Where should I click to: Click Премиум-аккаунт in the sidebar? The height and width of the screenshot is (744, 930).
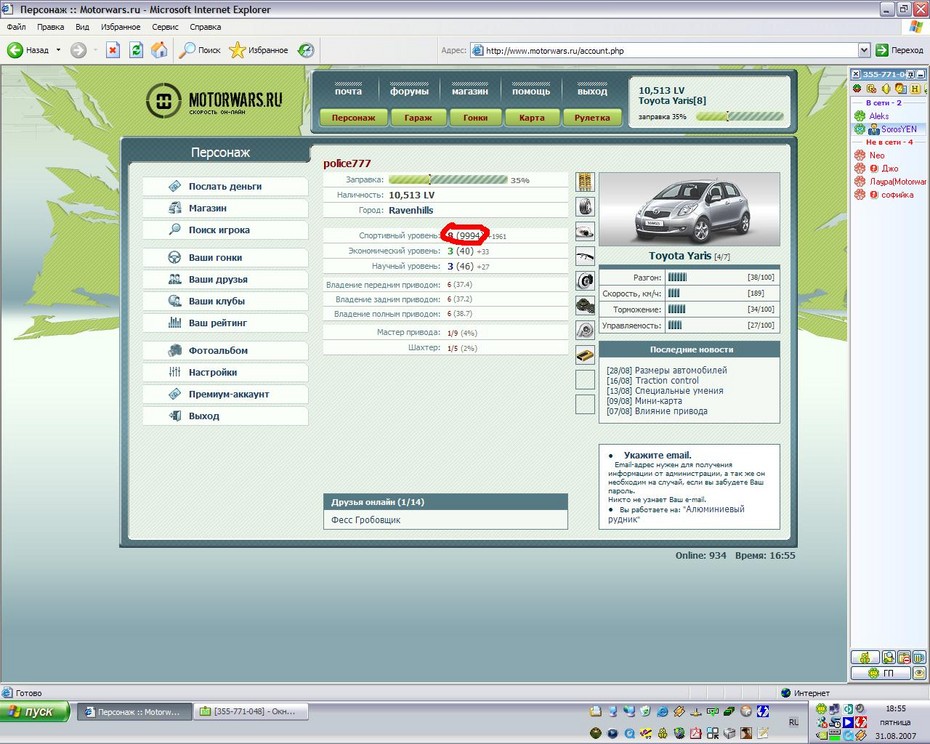225,395
